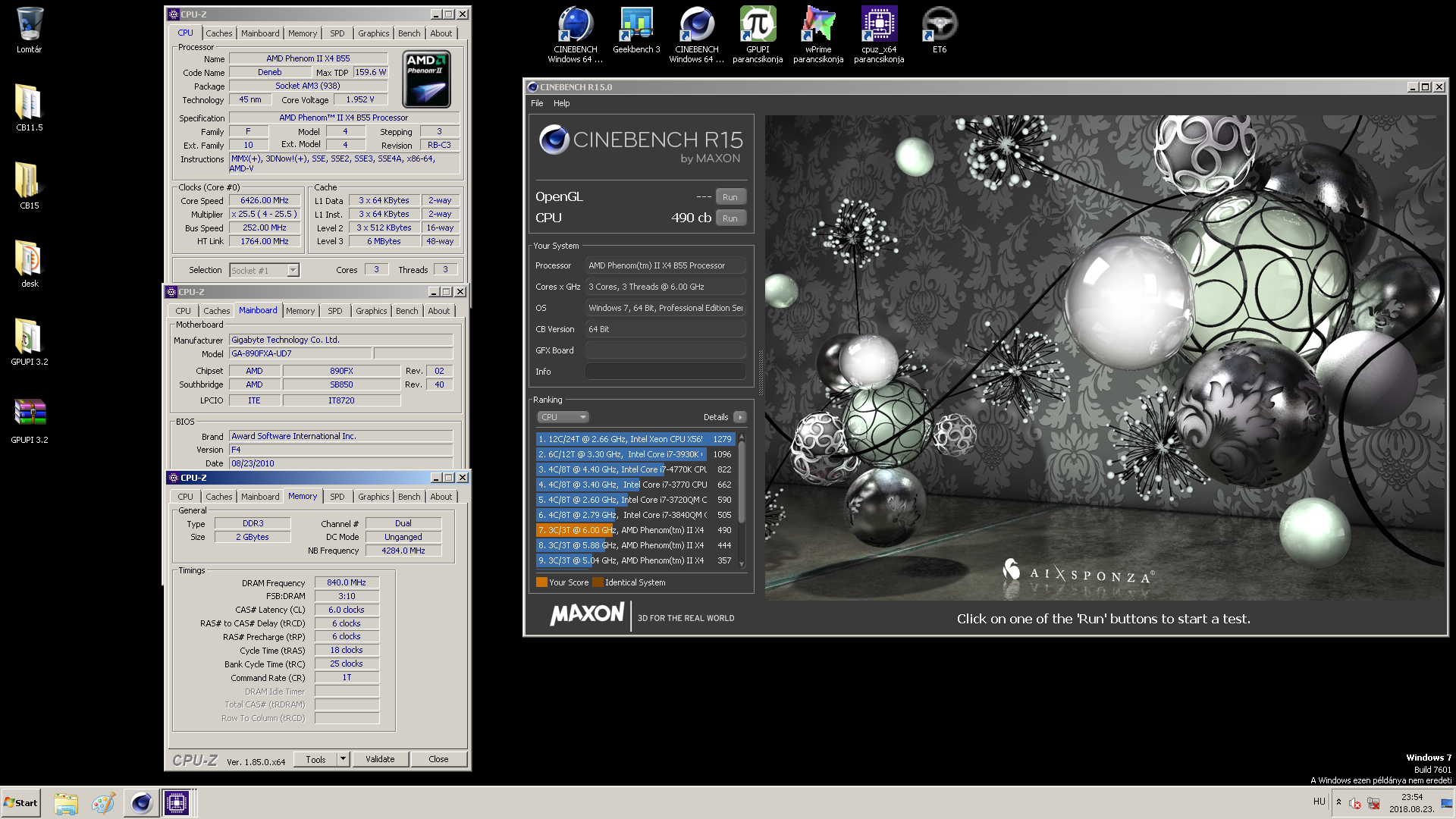Open Socket #1 selection dropdown
Image resolution: width=1456 pixels, height=819 pixels.
click(265, 271)
